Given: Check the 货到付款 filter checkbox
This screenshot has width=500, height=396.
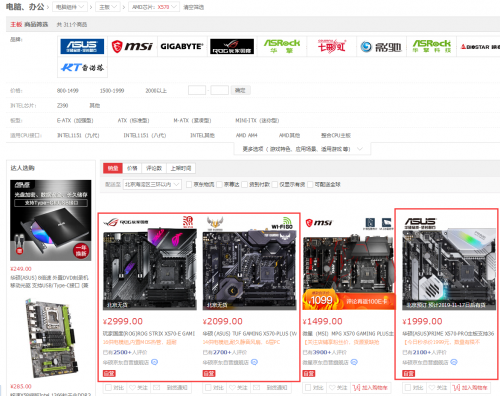Looking at the screenshot, I should pyautogui.click(x=244, y=184).
